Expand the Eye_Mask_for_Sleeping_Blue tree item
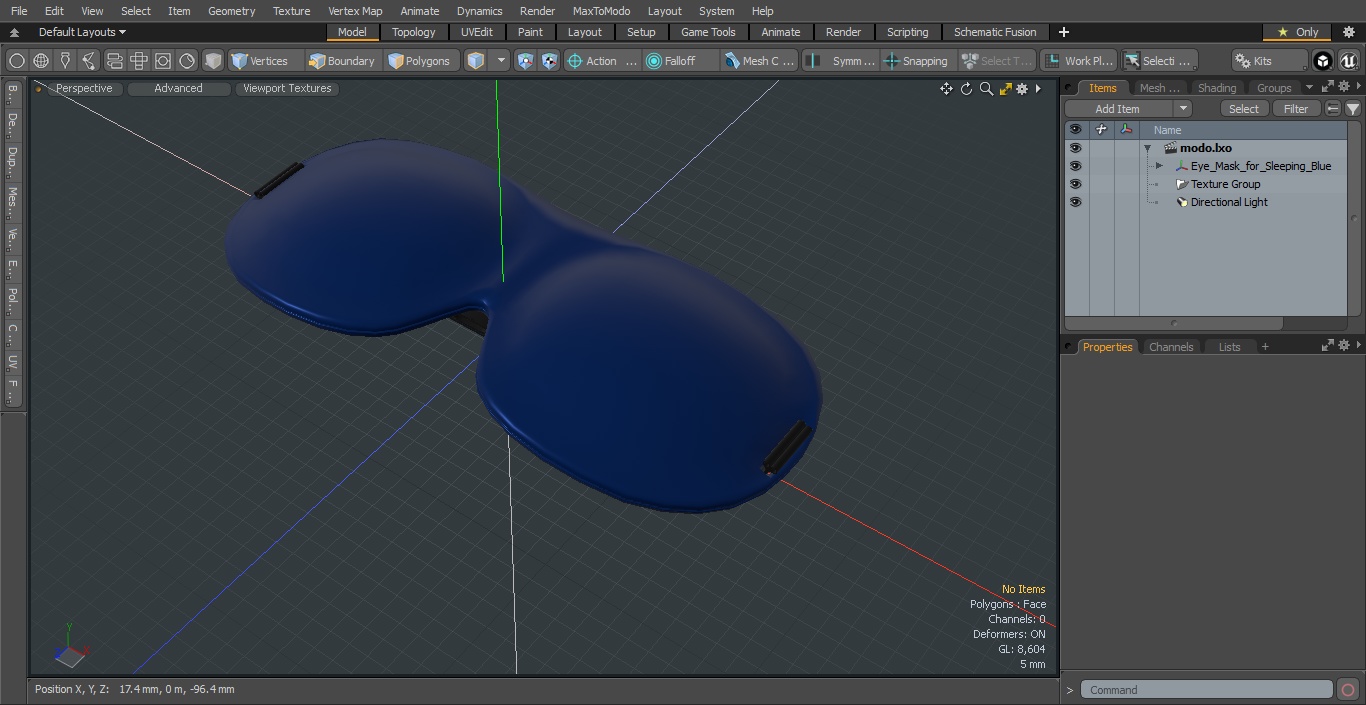Viewport: 1366px width, 705px height. tap(1159, 166)
